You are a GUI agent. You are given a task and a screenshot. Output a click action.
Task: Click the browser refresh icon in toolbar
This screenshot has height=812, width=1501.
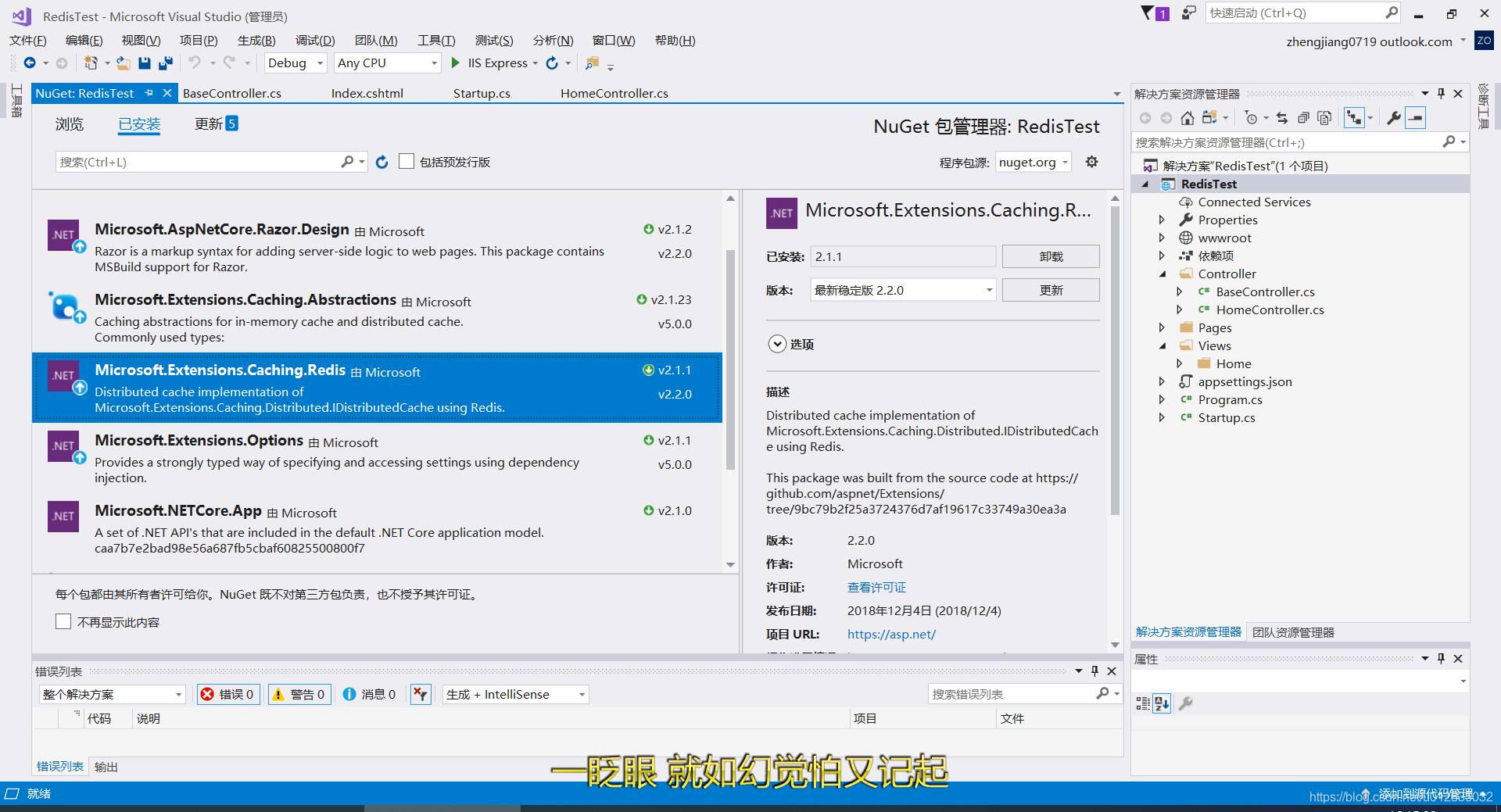(552, 63)
